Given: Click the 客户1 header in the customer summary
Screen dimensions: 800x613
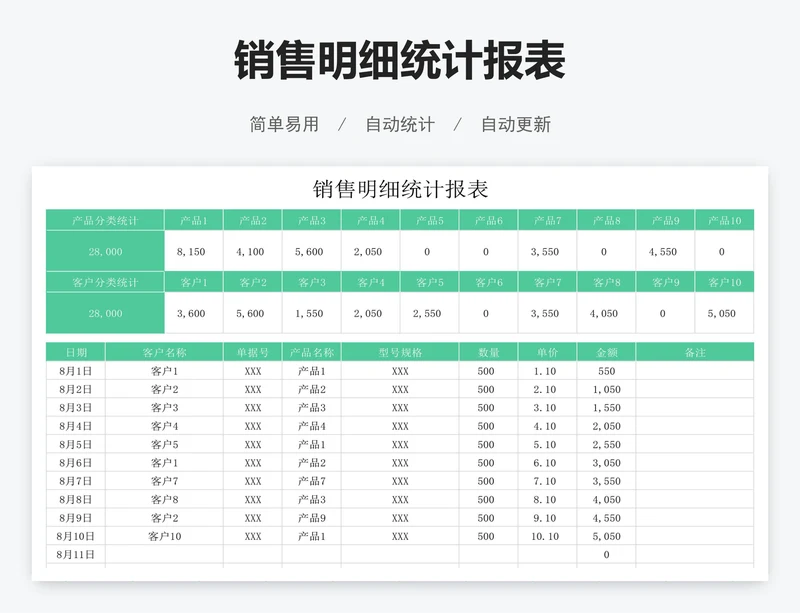Looking at the screenshot, I should coord(194,282).
